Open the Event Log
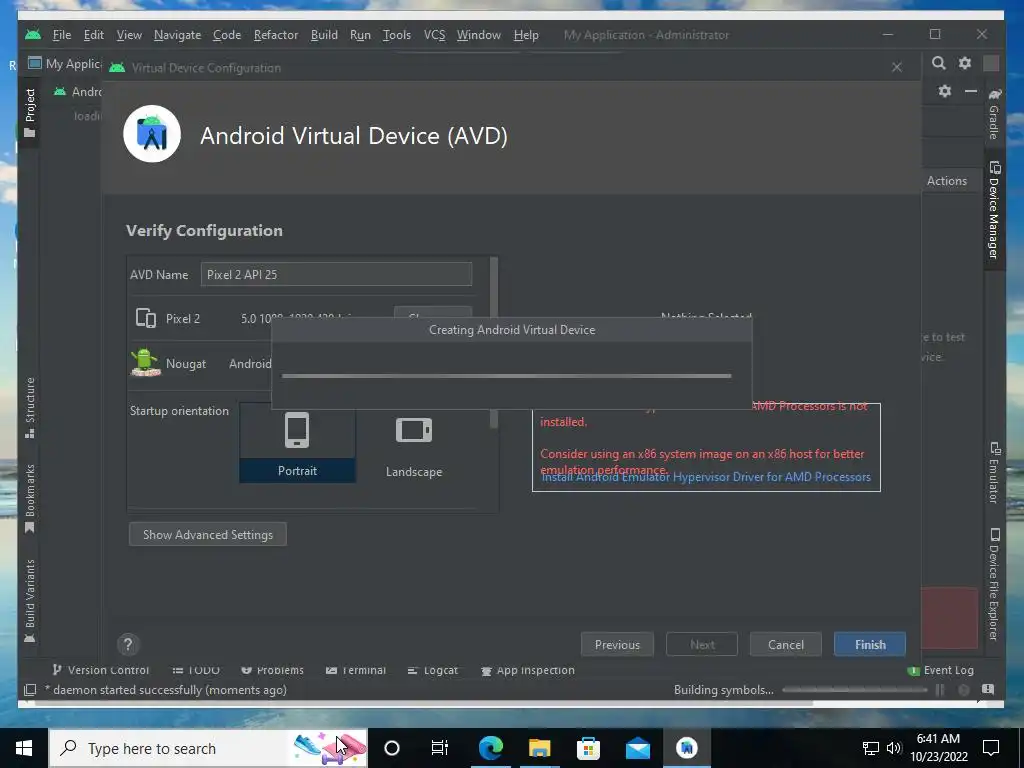 click(940, 670)
